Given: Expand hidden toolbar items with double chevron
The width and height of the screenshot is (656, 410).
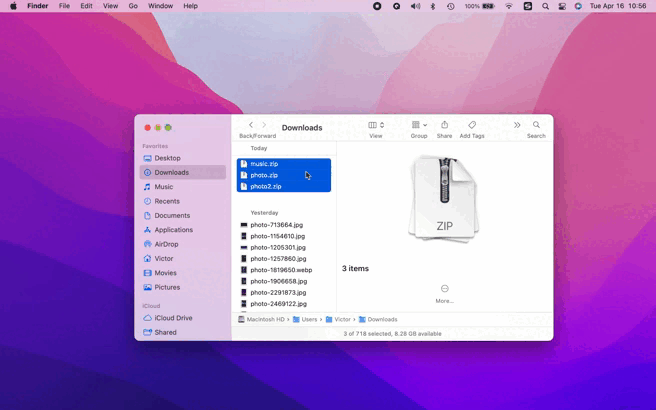Looking at the screenshot, I should tap(517, 125).
